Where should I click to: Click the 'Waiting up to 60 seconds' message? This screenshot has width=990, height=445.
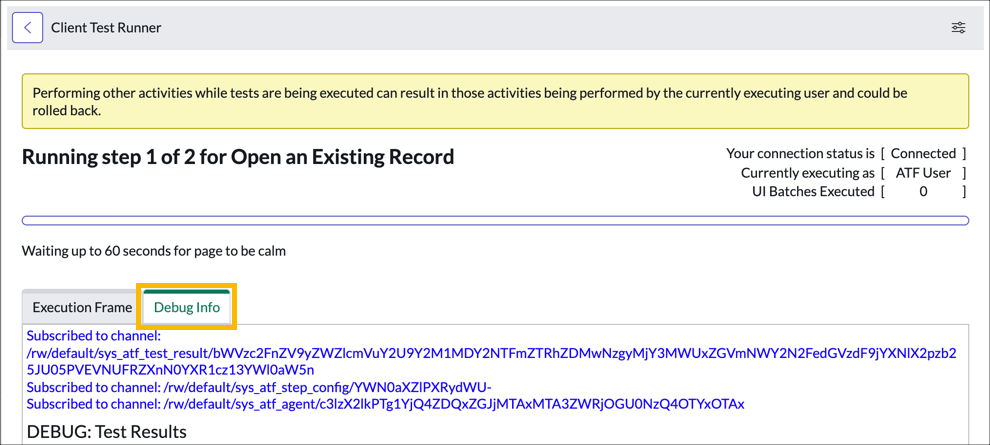(x=154, y=251)
